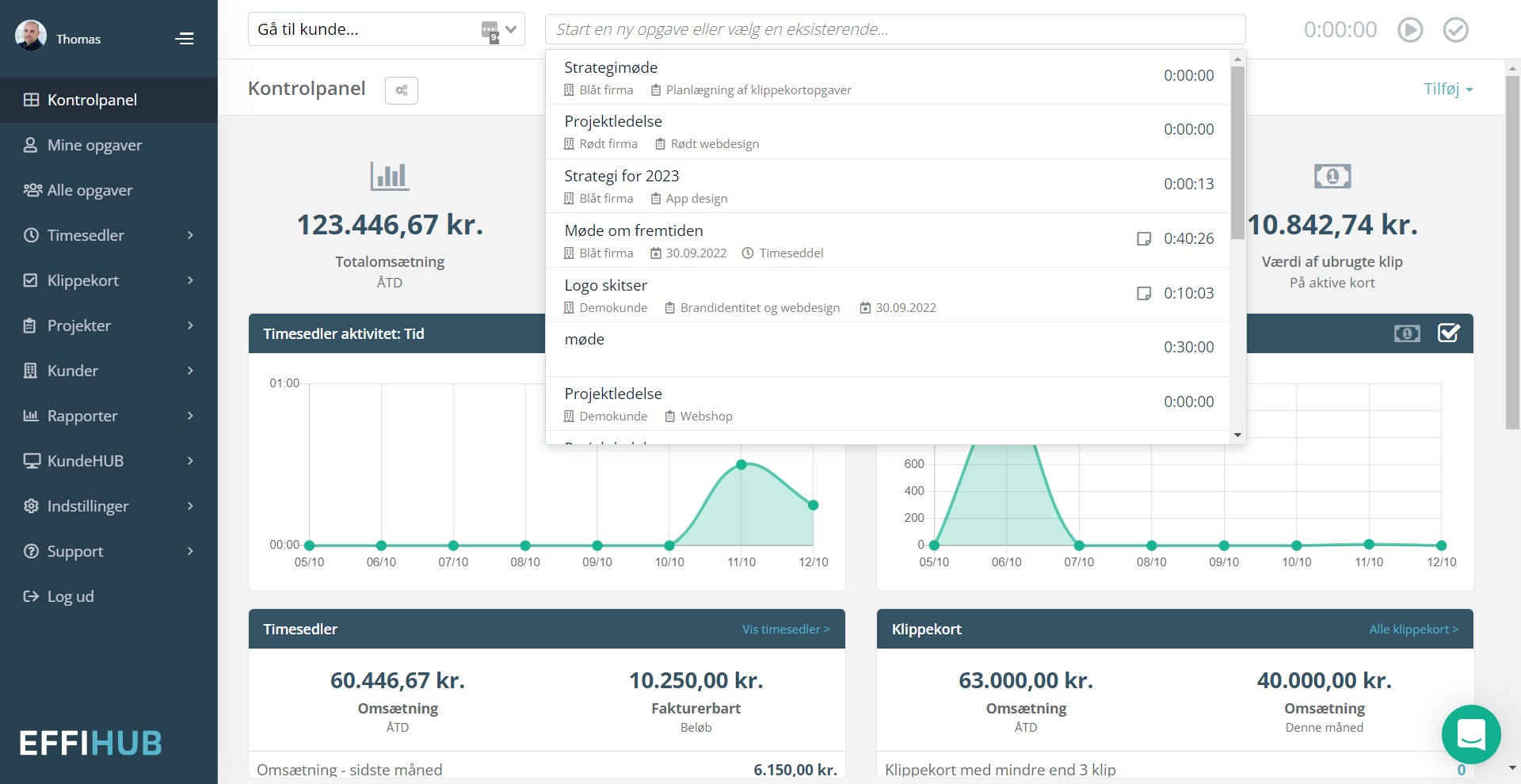The image size is (1521, 784).
Task: Select Projektledelse for Demokunde Webshop
Action: [888, 404]
